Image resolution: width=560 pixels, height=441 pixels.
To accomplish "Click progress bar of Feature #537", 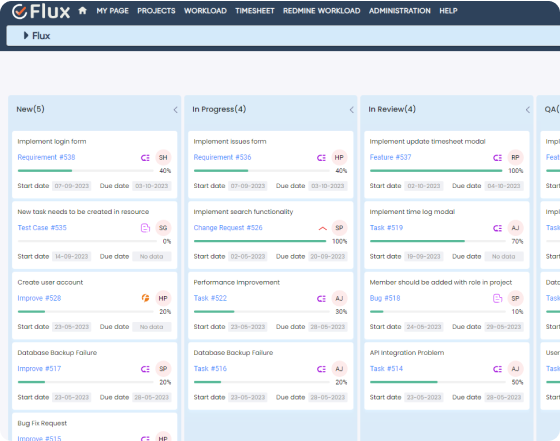I will pyautogui.click(x=436, y=171).
